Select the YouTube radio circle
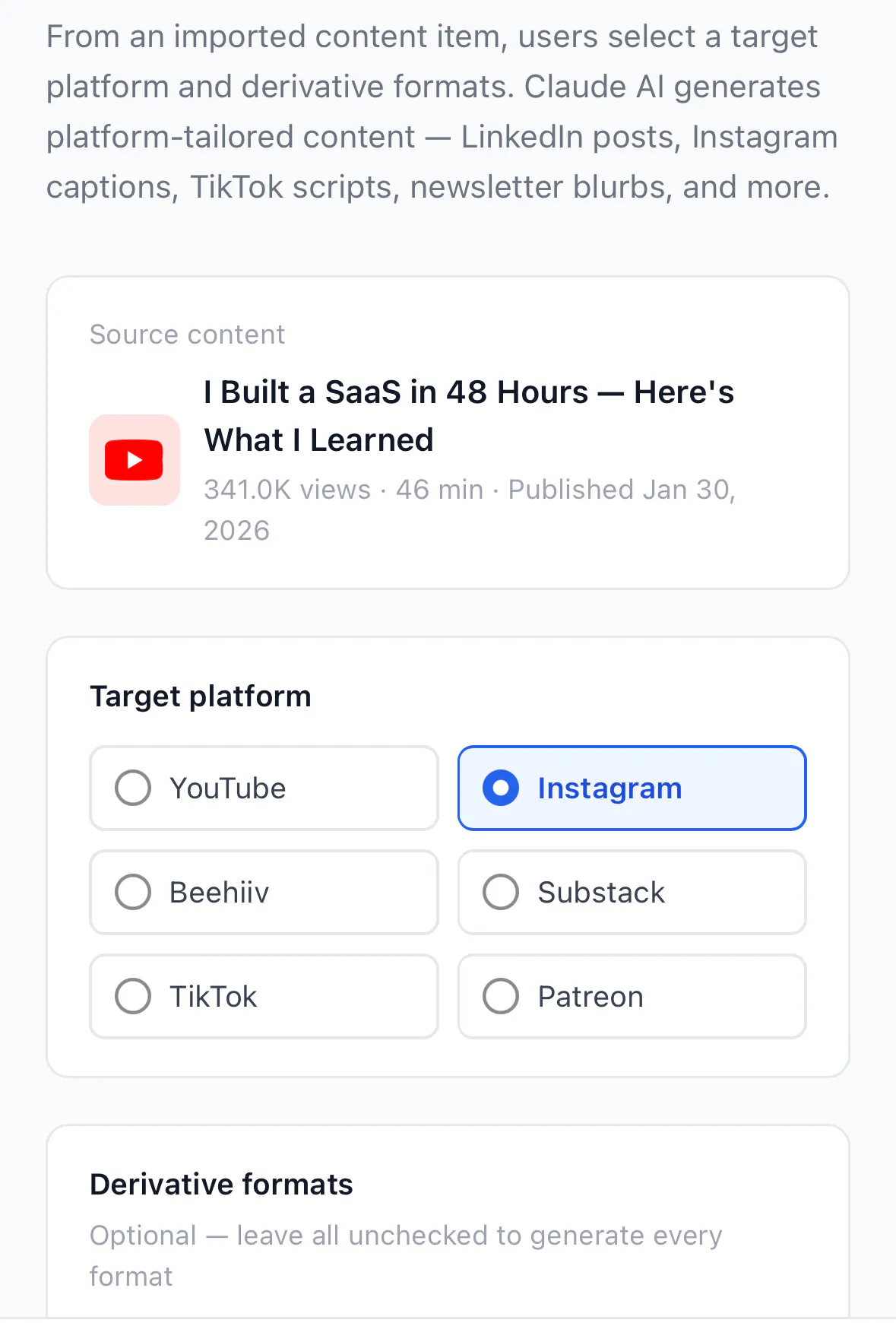 (x=133, y=788)
